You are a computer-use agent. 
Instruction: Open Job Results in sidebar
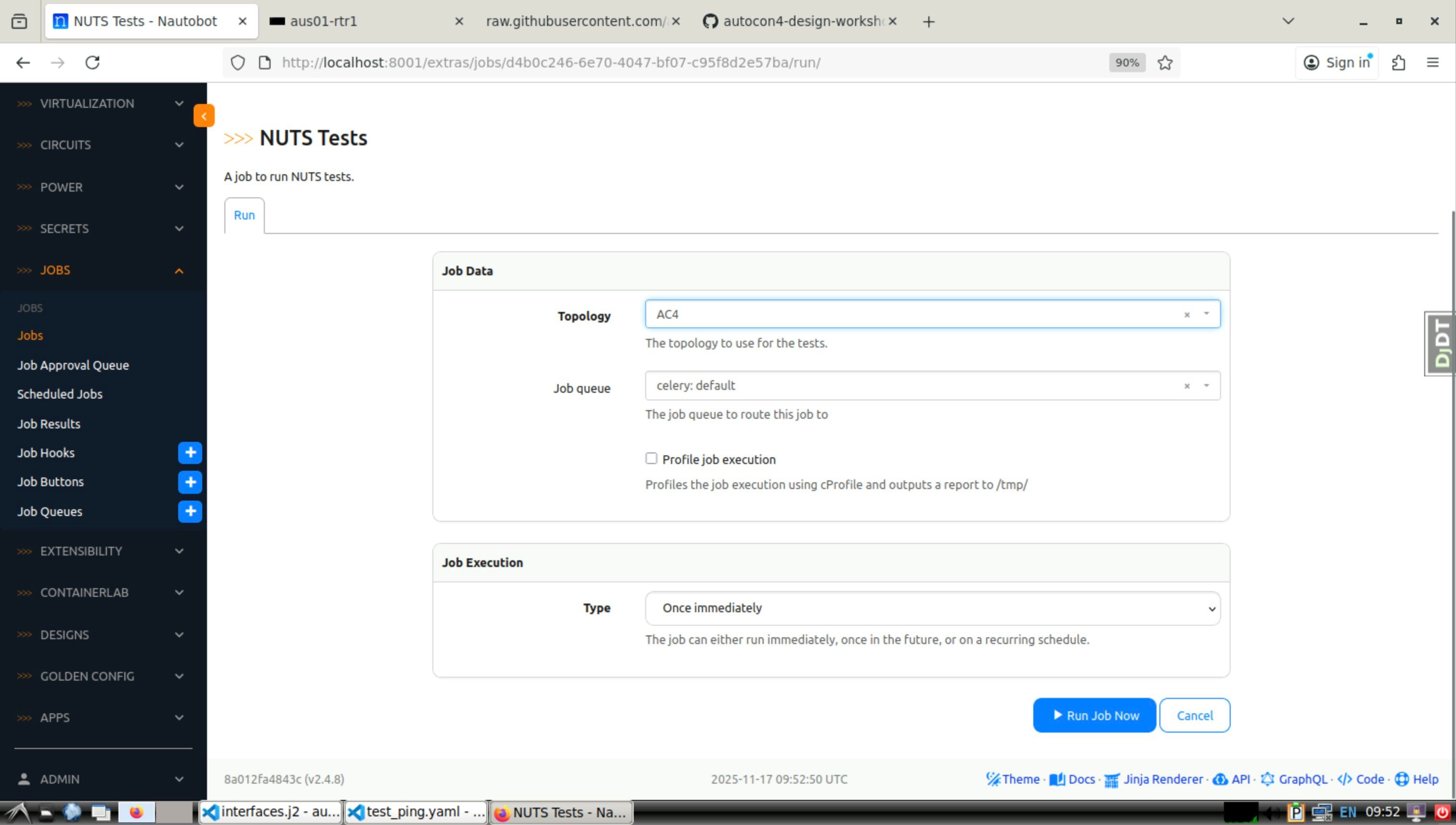coord(49,424)
